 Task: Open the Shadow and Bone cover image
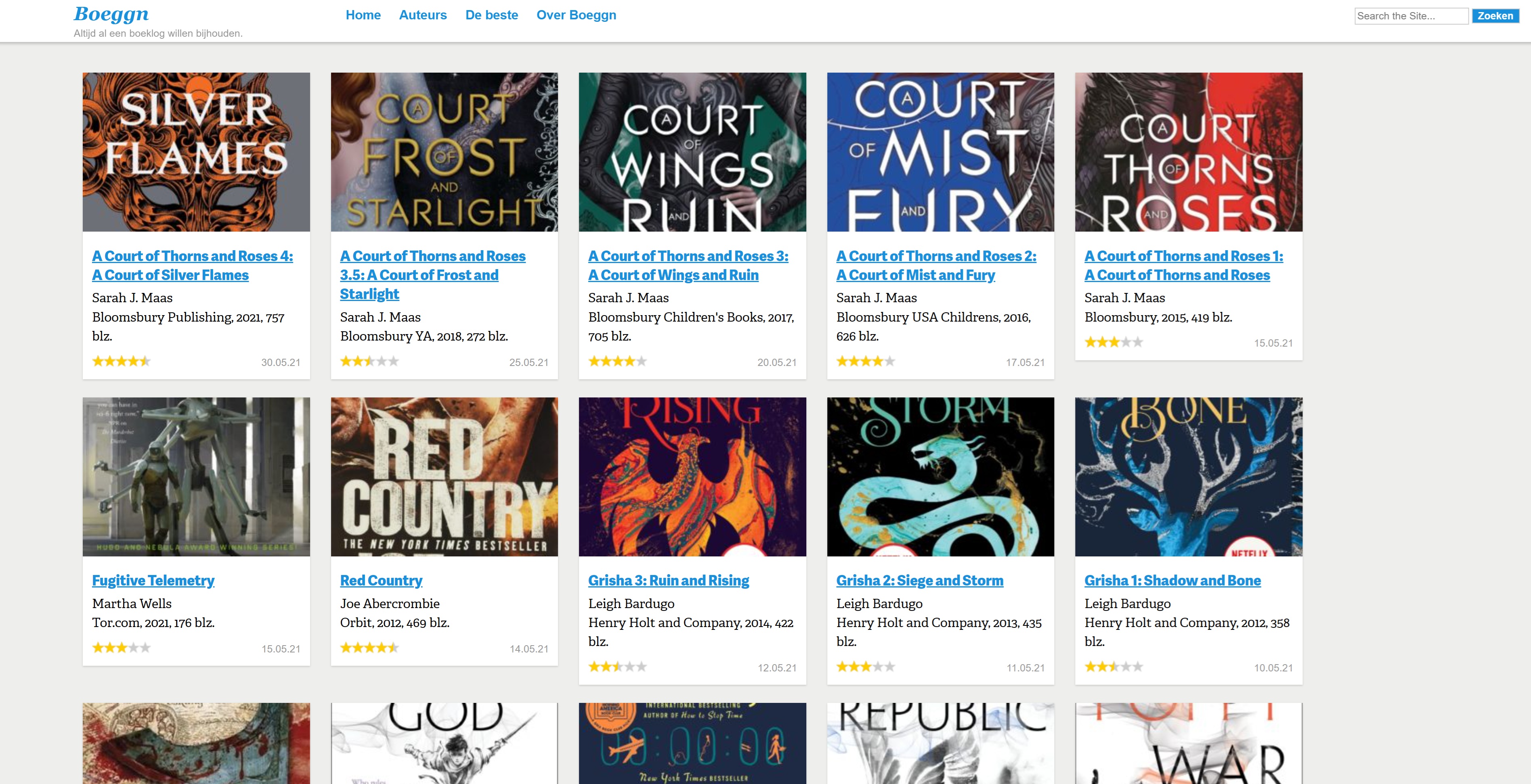click(x=1189, y=477)
